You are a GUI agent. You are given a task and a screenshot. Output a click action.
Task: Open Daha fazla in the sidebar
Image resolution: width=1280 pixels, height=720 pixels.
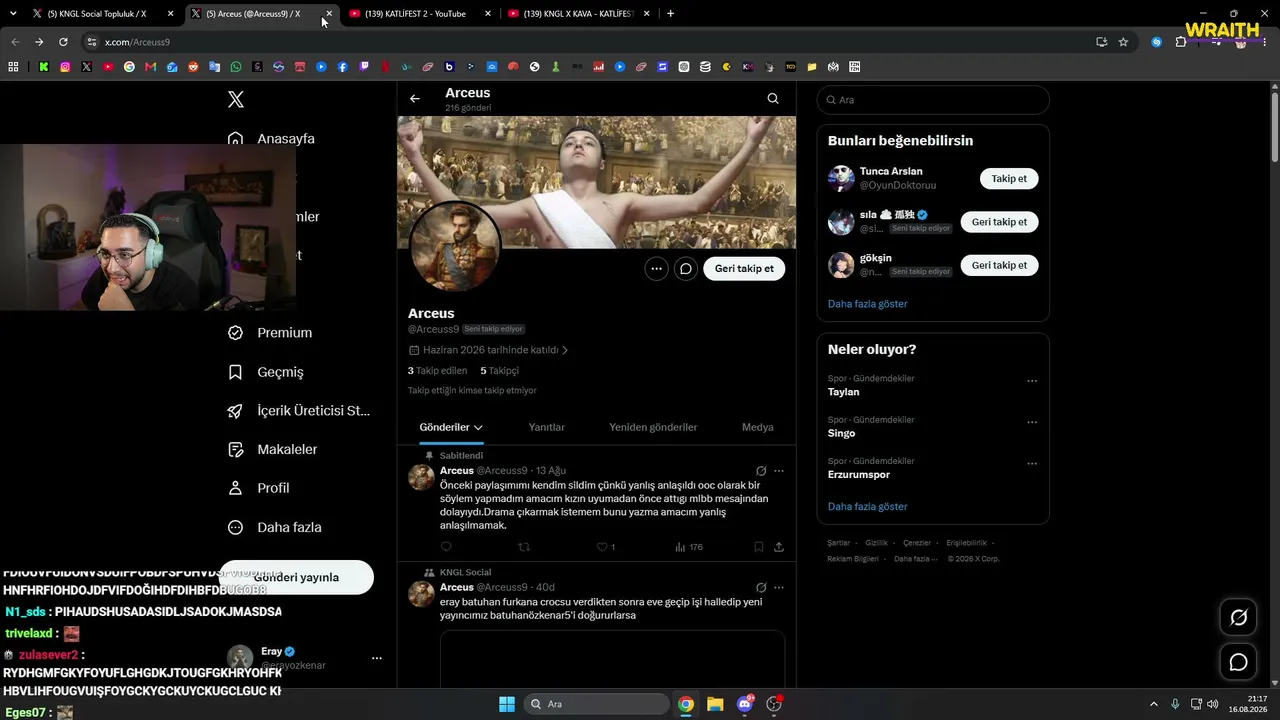[x=275, y=527]
